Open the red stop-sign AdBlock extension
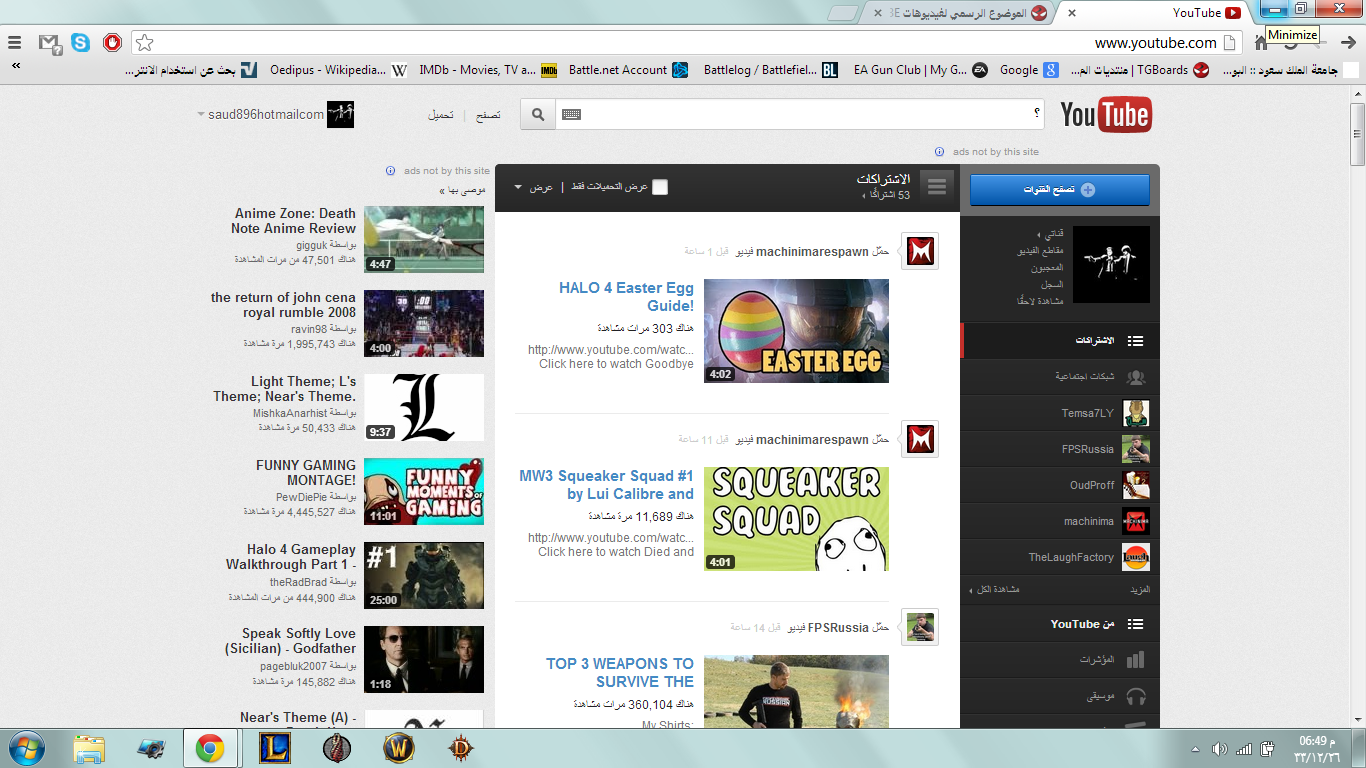Viewport: 1366px width, 768px height. click(x=112, y=43)
